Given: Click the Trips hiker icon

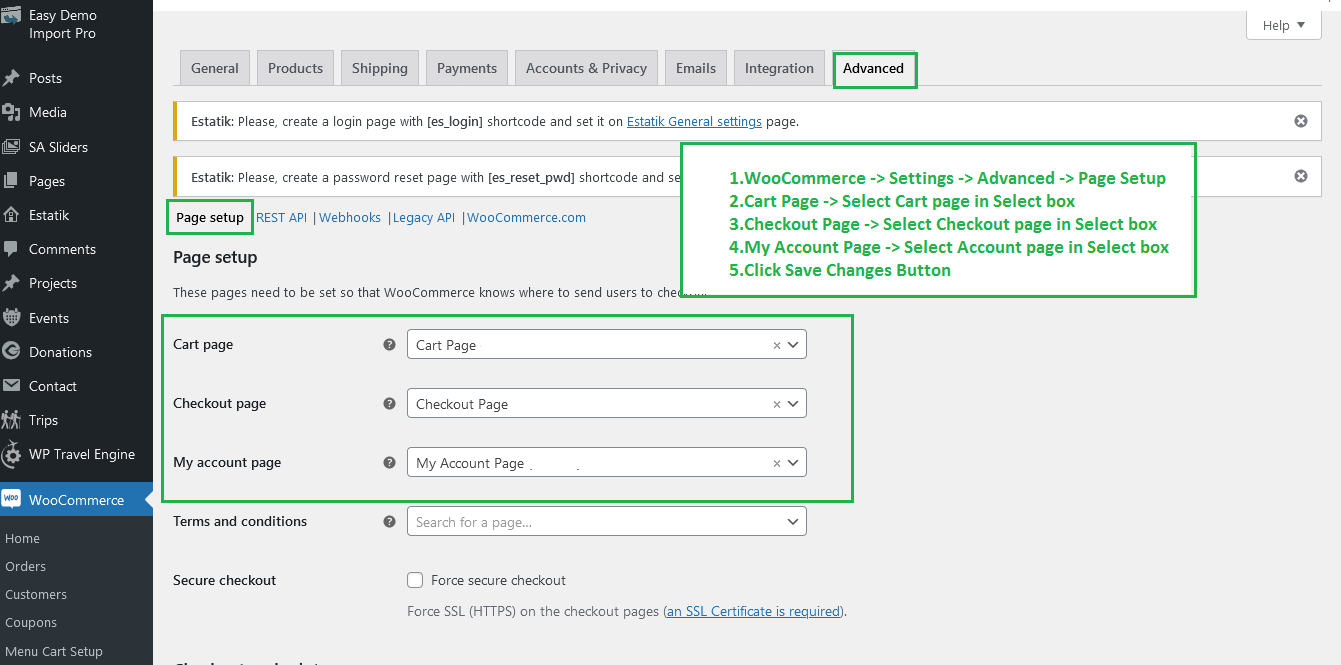Looking at the screenshot, I should tap(12, 420).
